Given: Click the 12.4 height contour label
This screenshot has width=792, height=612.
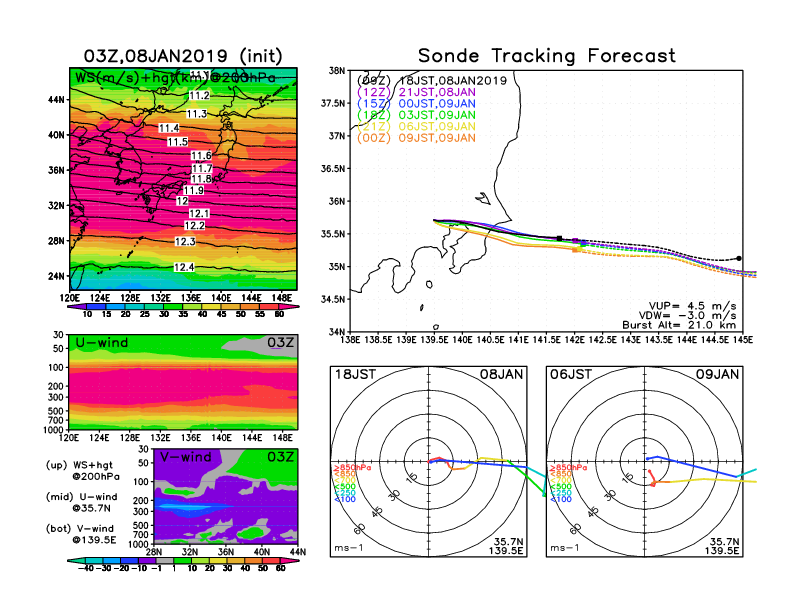Looking at the screenshot, I should click(184, 267).
